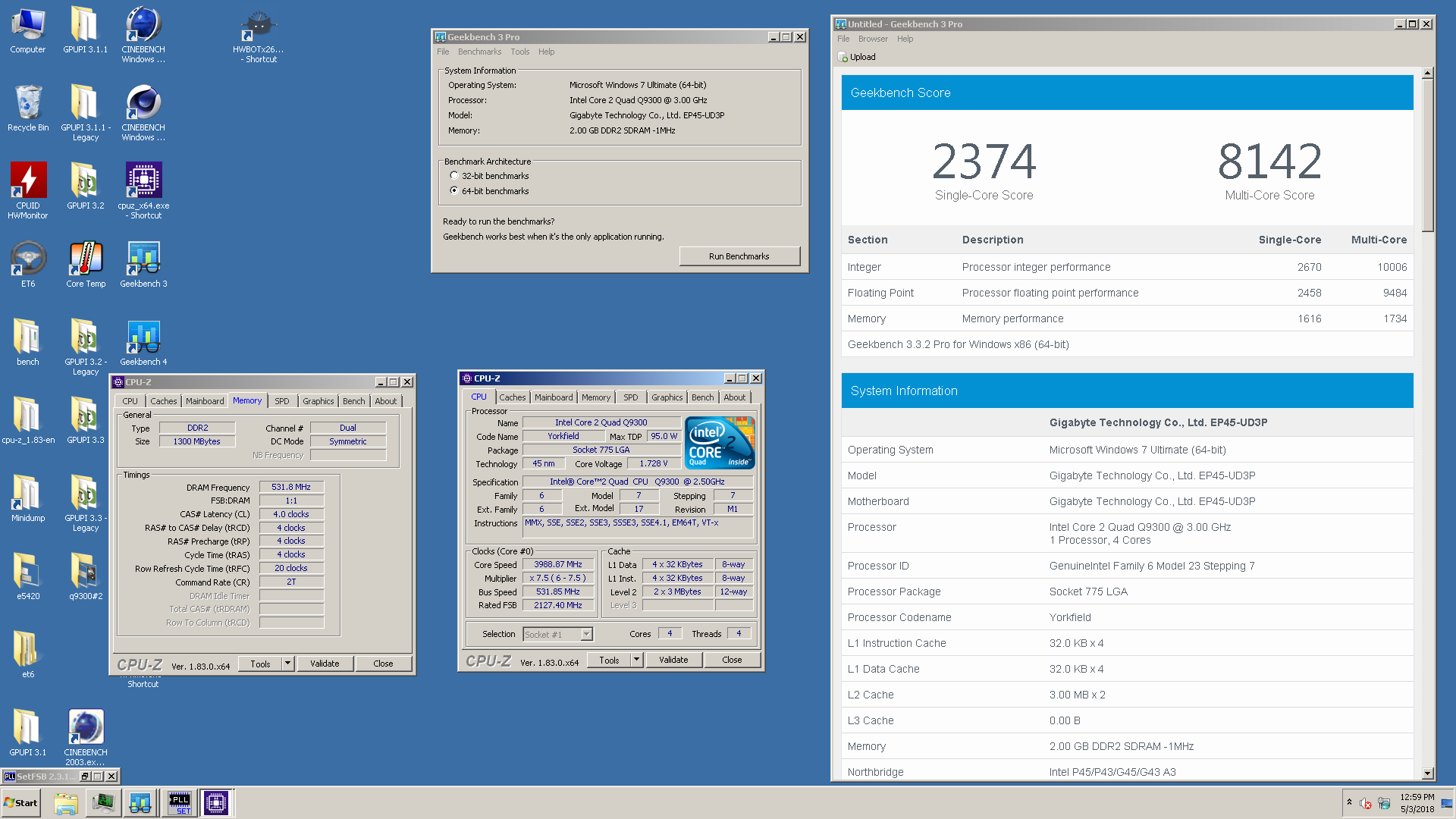
Task: Open Tools menu in Geekbench 3 Pro
Action: tap(520, 52)
